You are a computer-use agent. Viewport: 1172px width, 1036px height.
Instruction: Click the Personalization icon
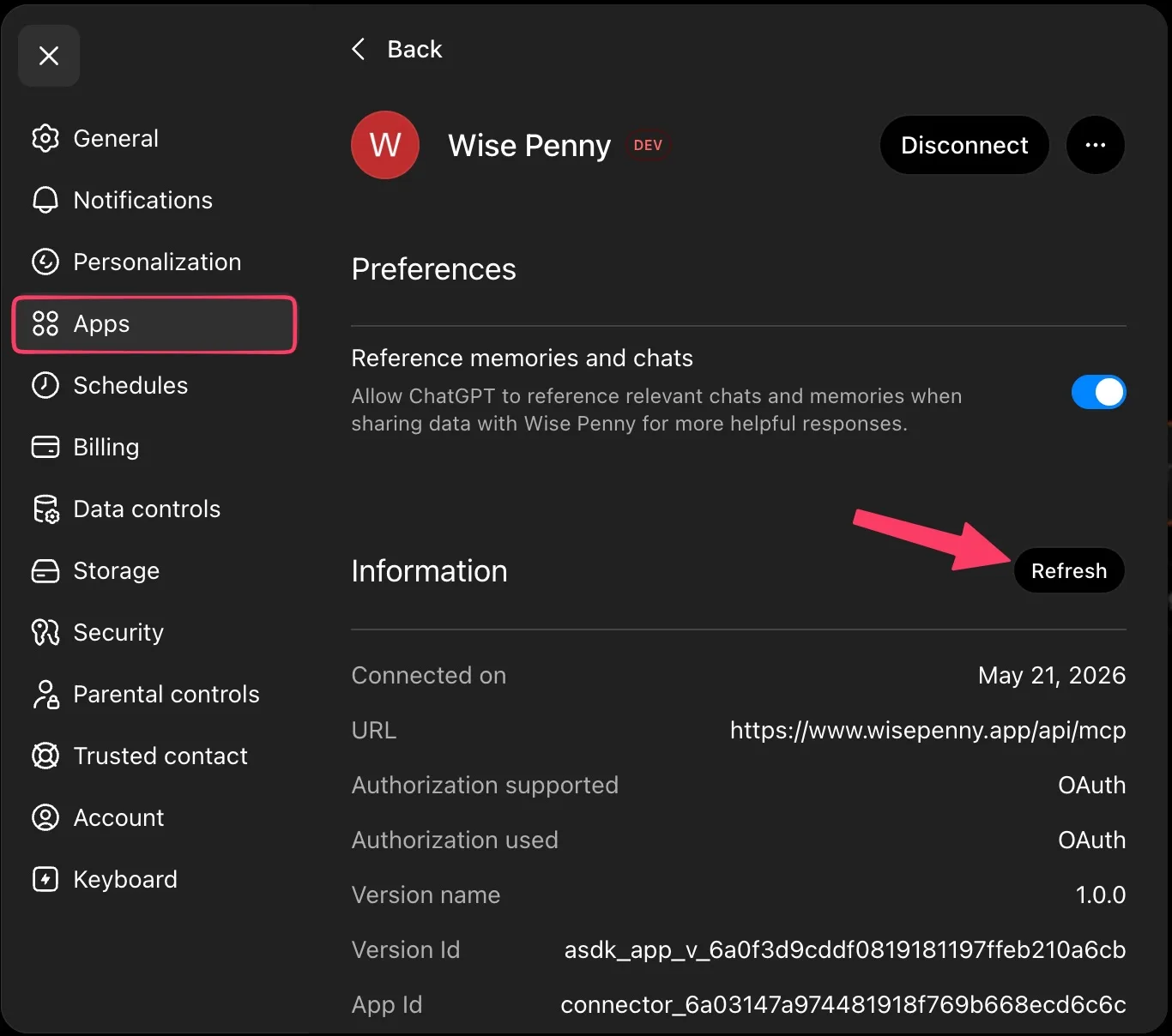pyautogui.click(x=45, y=262)
